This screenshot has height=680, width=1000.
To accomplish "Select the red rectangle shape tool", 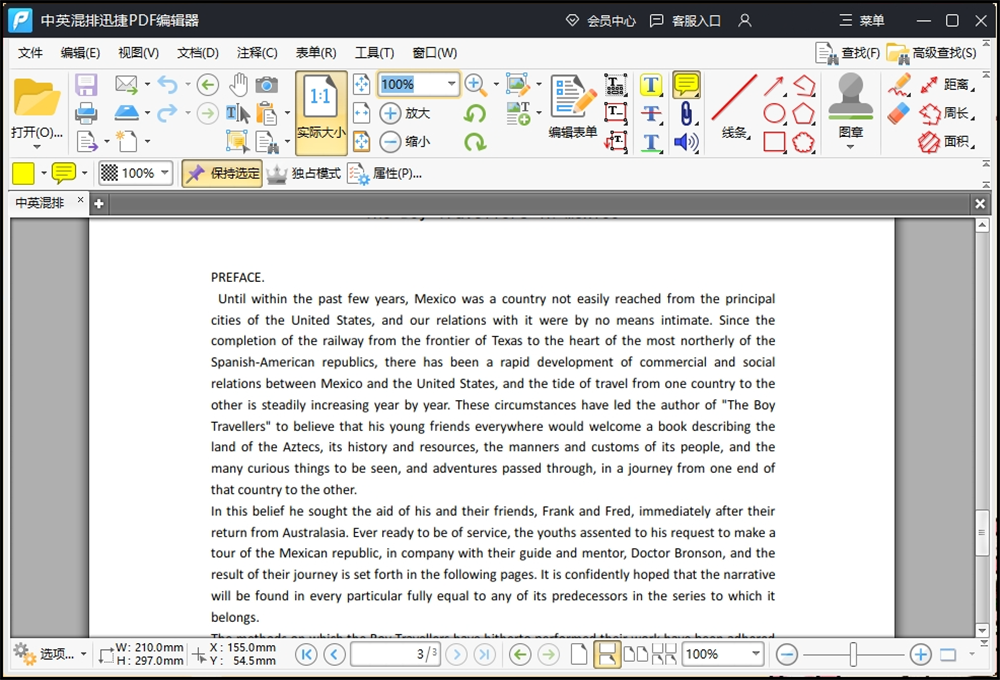I will pos(774,142).
